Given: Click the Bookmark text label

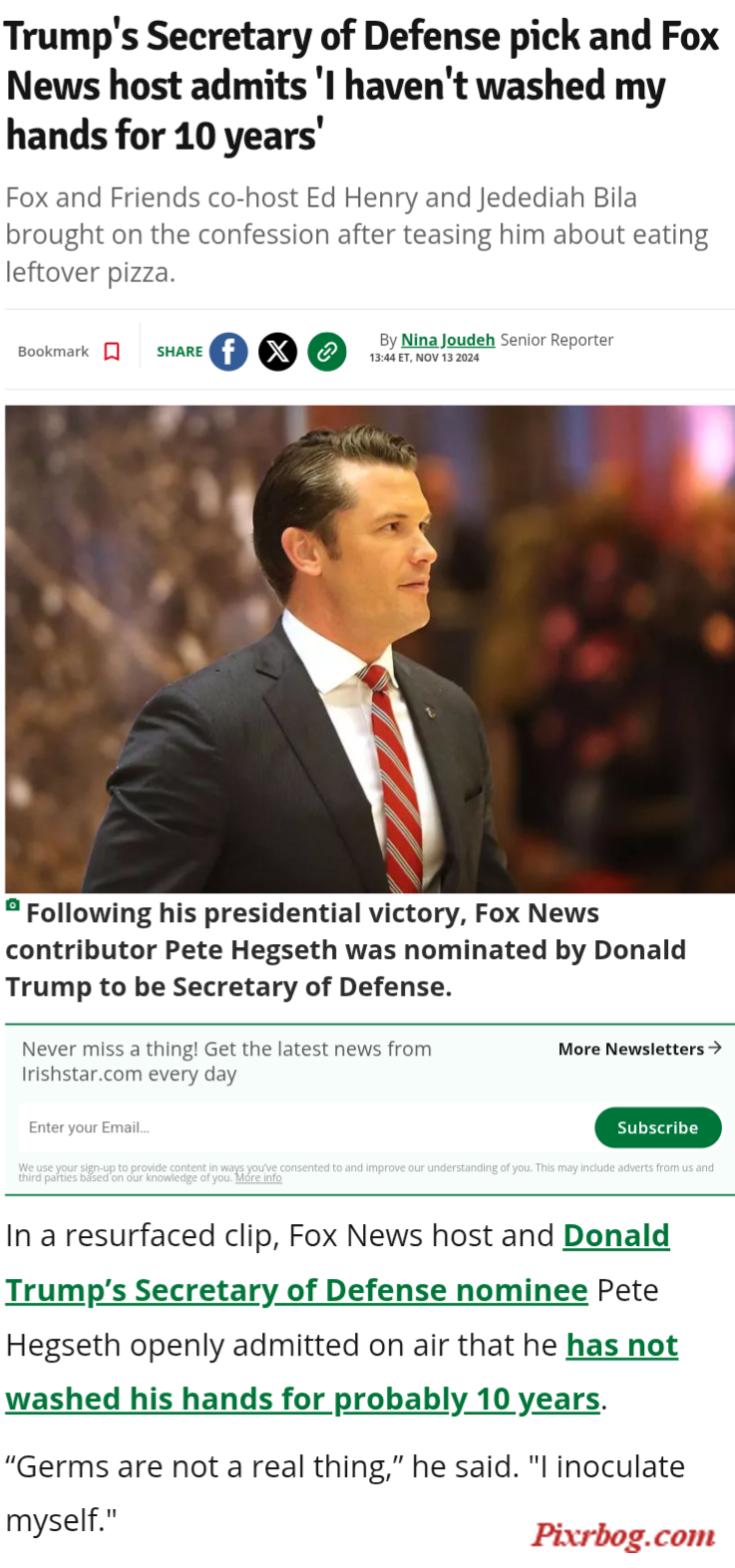Looking at the screenshot, I should click(x=53, y=352).
